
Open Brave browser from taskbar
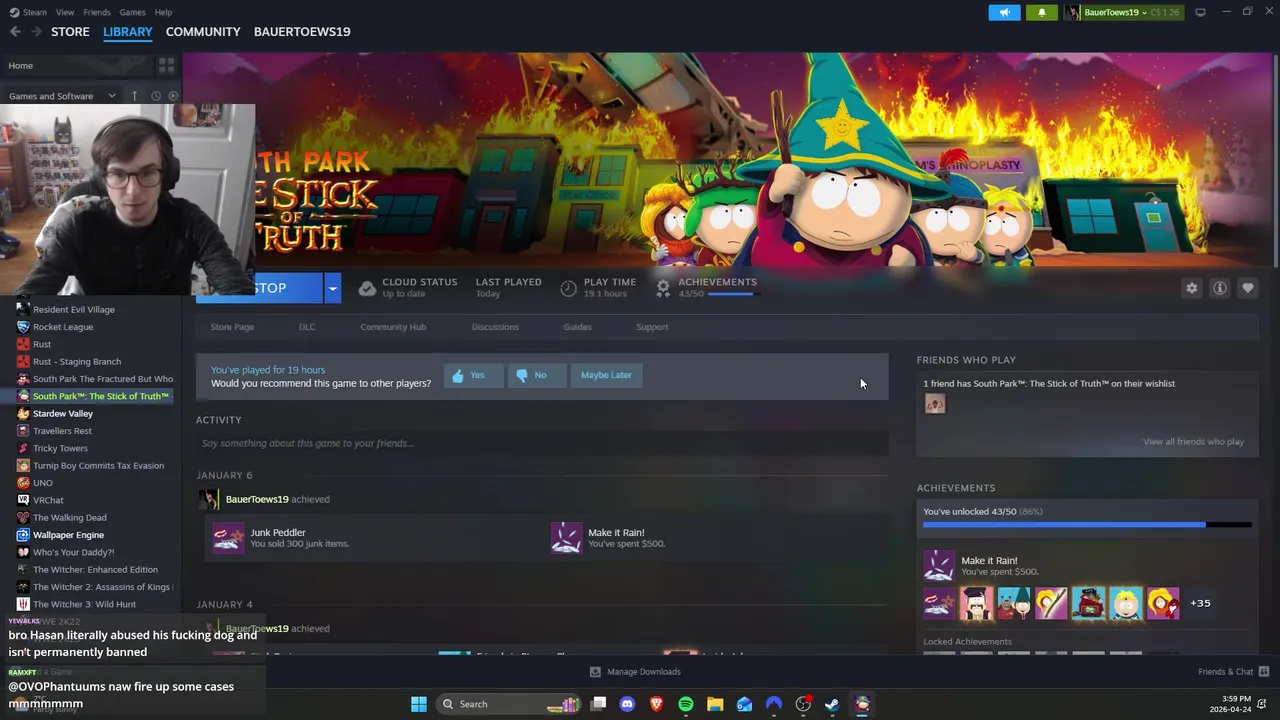[x=656, y=704]
